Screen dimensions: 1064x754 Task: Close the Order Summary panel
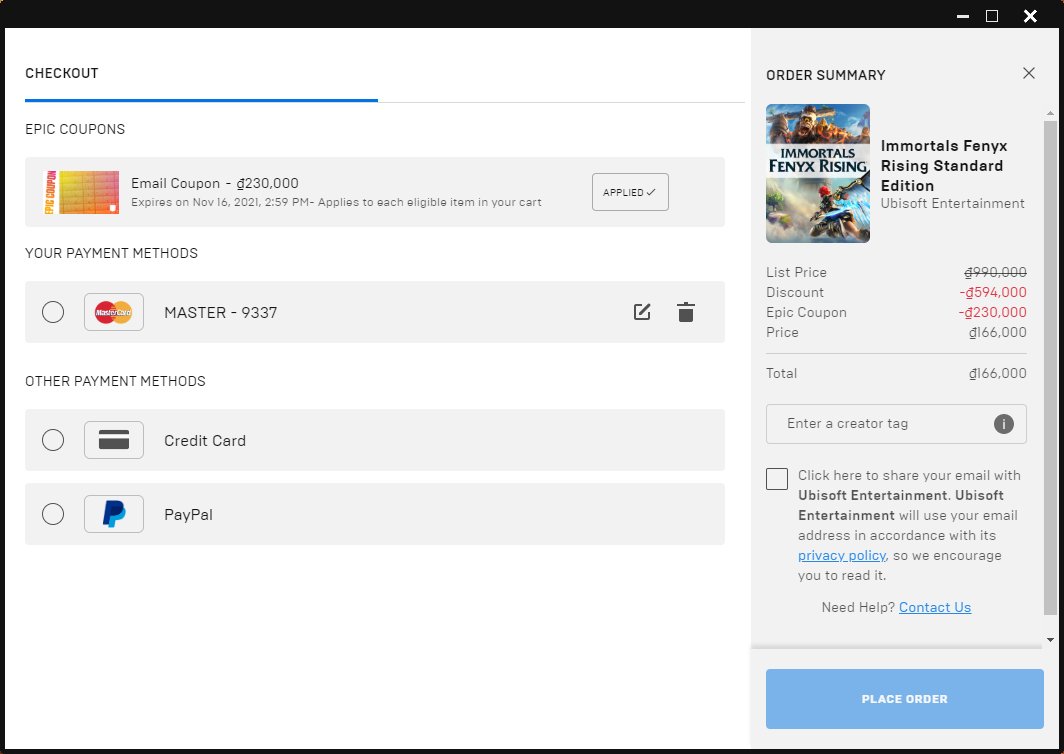point(1029,73)
